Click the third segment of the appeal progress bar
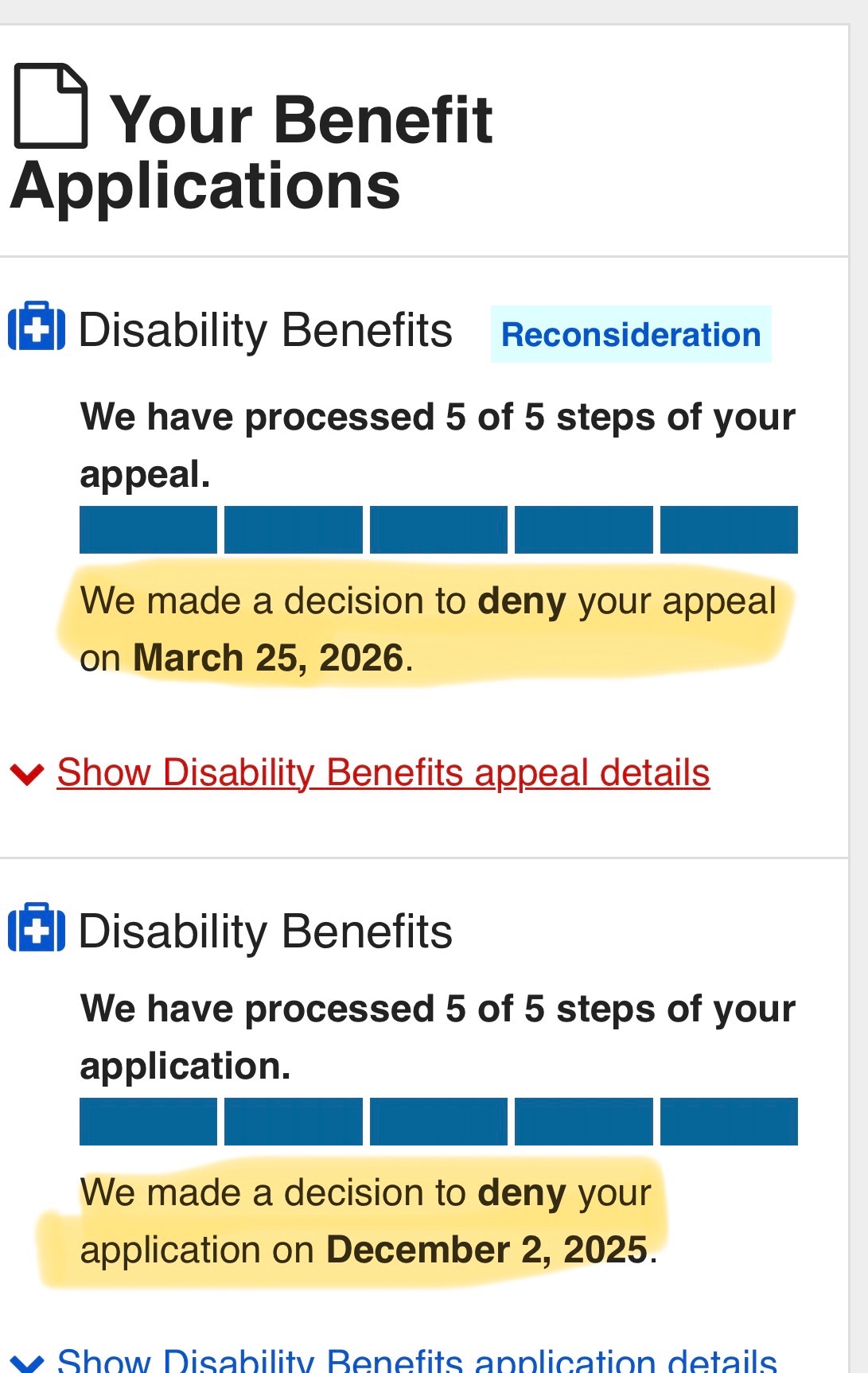Image resolution: width=868 pixels, height=1373 pixels. 438,530
